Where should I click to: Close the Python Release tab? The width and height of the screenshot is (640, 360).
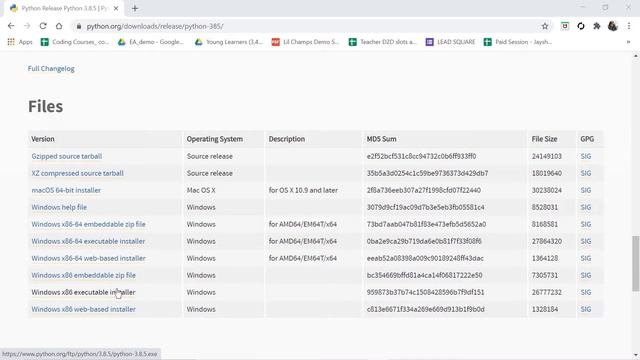click(x=116, y=8)
